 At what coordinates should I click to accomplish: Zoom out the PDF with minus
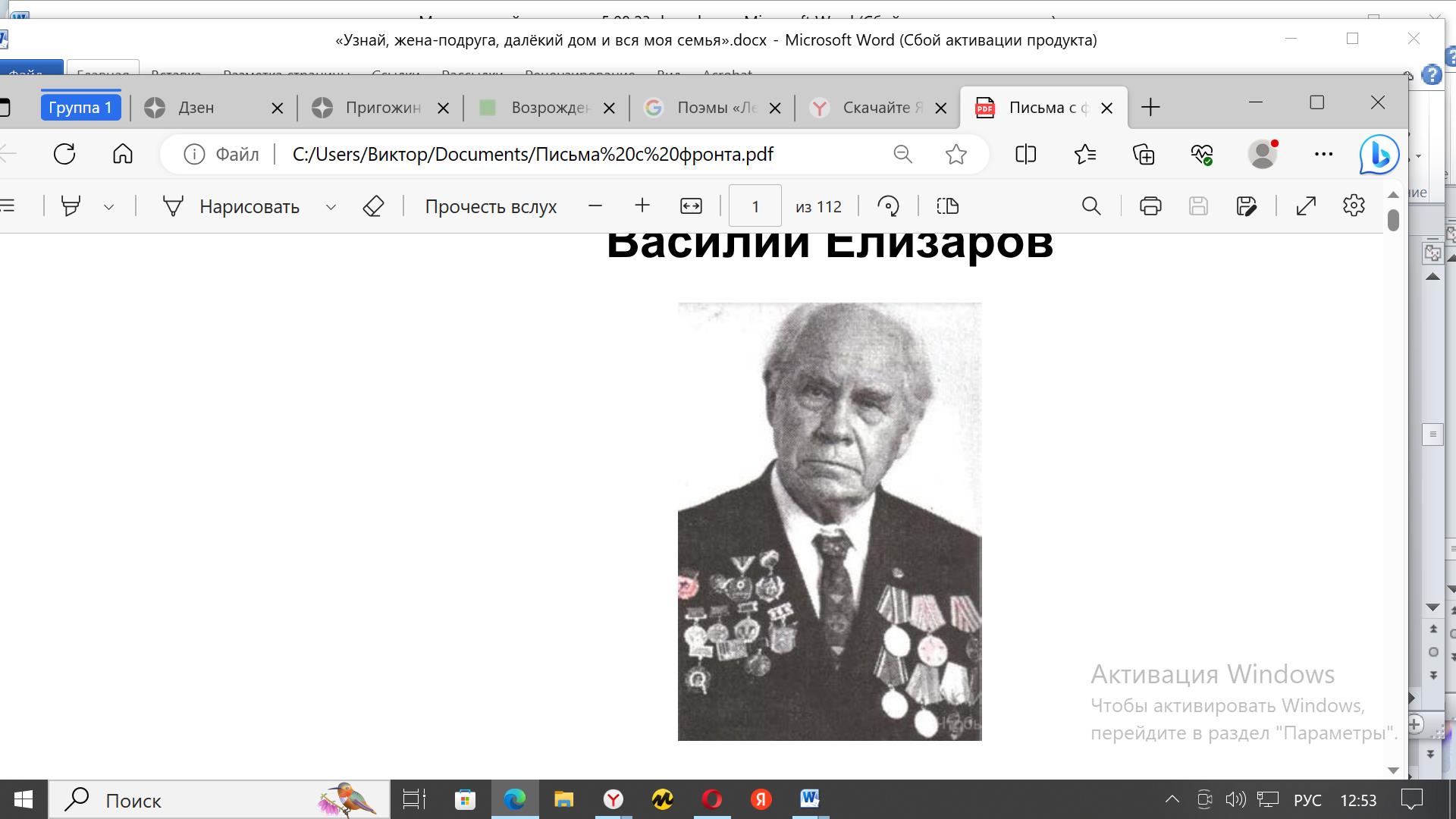595,206
